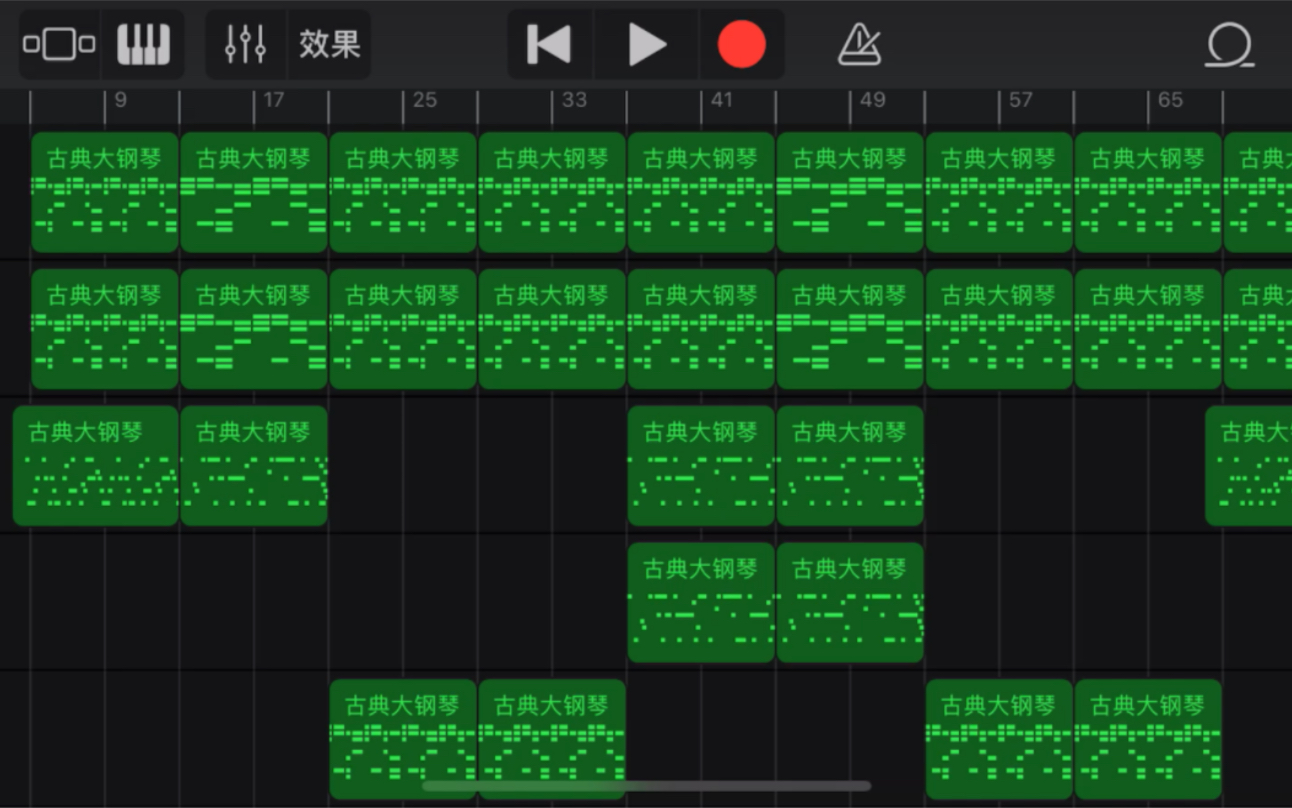Select second-track 古典大钢琴 region at bar 17

[x=254, y=329]
